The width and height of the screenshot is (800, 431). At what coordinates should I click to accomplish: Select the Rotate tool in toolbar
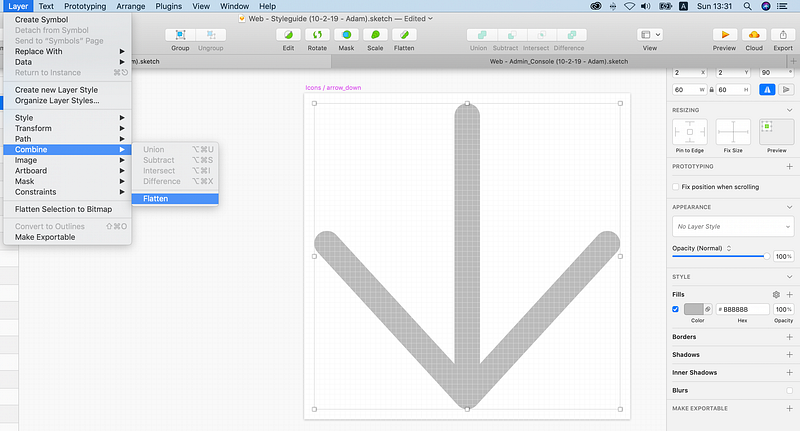pos(317,35)
